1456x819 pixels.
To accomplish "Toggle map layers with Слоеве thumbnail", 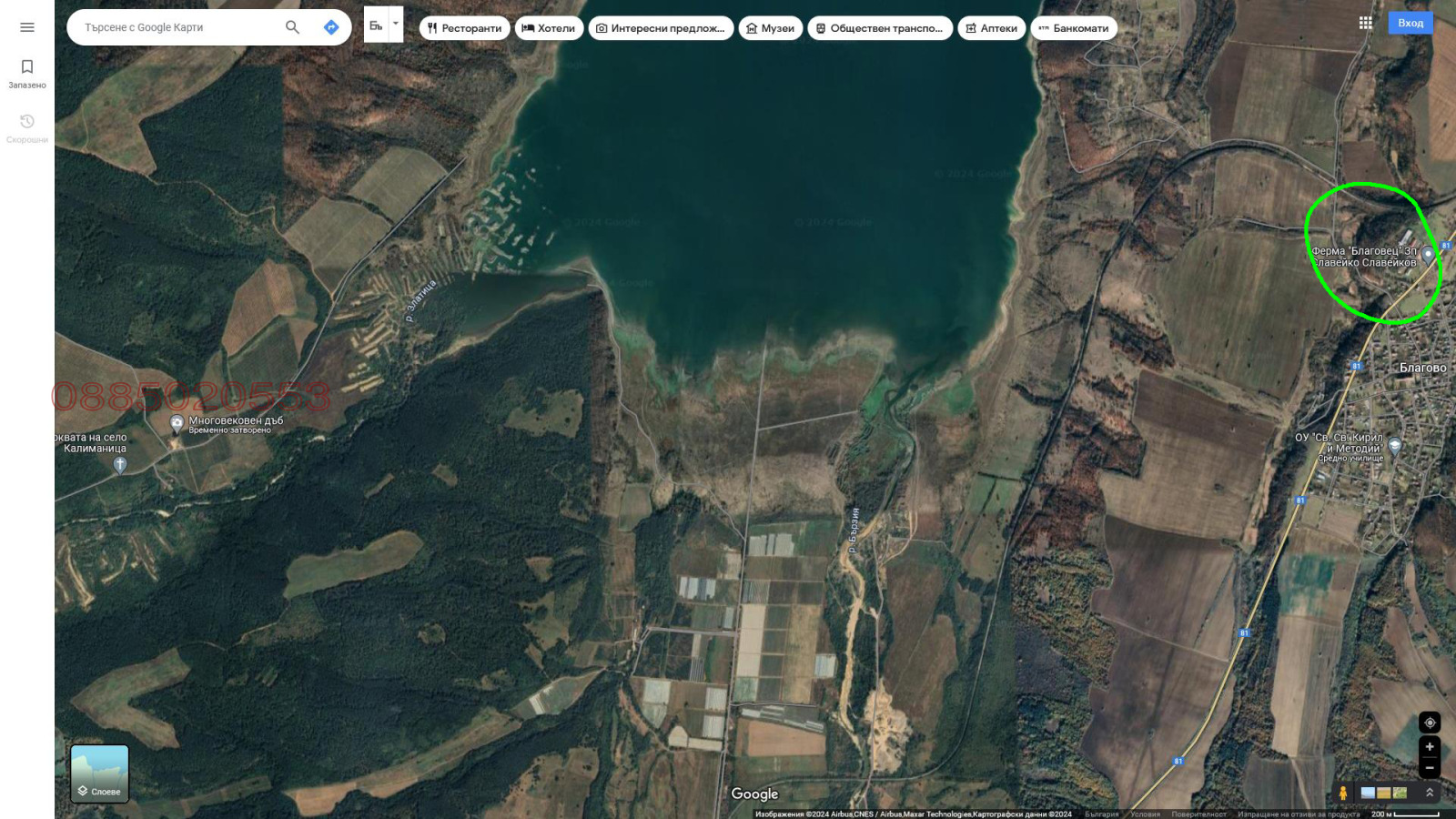I will (x=100, y=773).
